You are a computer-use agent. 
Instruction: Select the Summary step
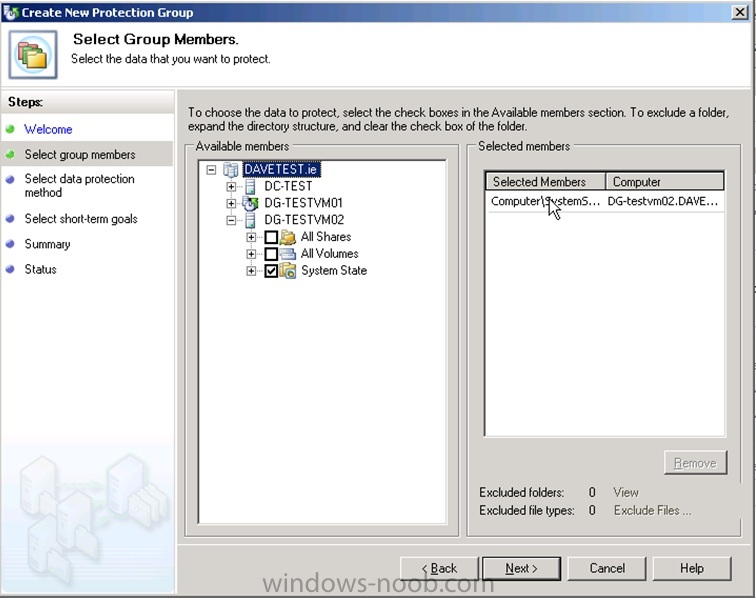click(47, 244)
